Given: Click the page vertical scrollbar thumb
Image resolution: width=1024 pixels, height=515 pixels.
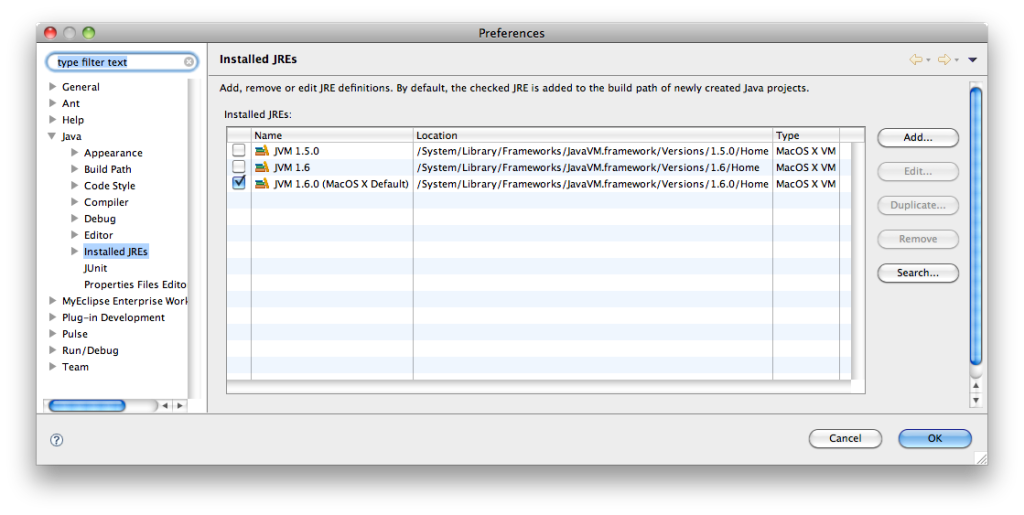Looking at the screenshot, I should 976,226.
